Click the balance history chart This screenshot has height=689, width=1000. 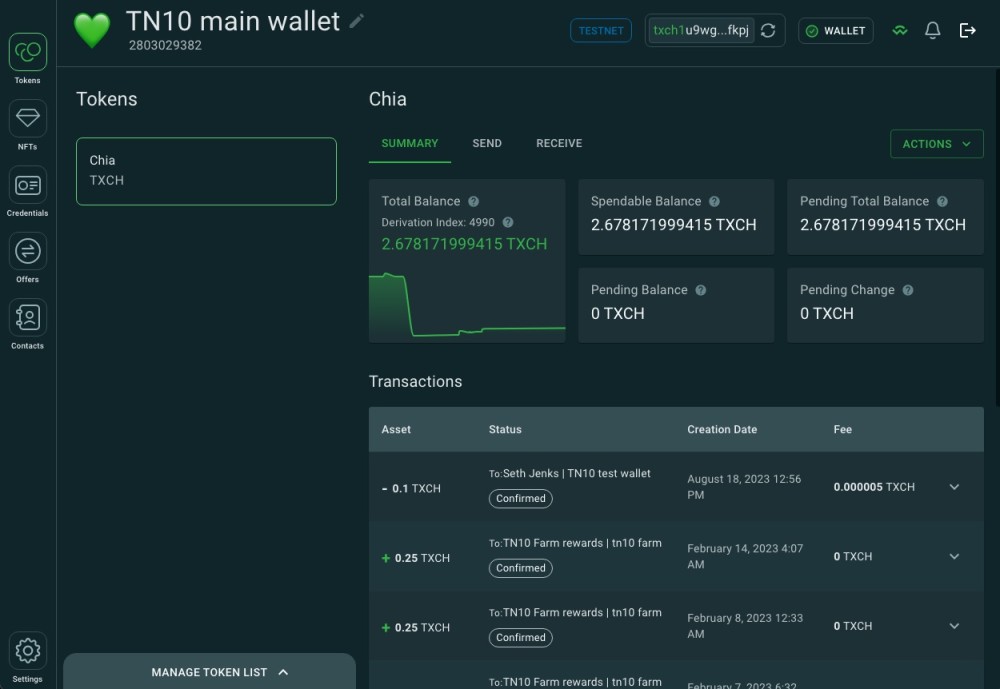[x=467, y=306]
